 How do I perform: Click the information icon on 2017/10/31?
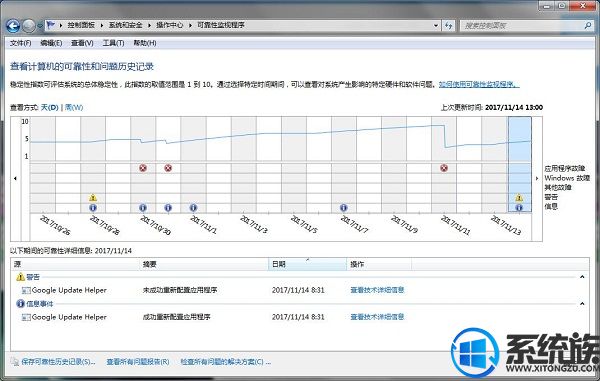(168, 208)
